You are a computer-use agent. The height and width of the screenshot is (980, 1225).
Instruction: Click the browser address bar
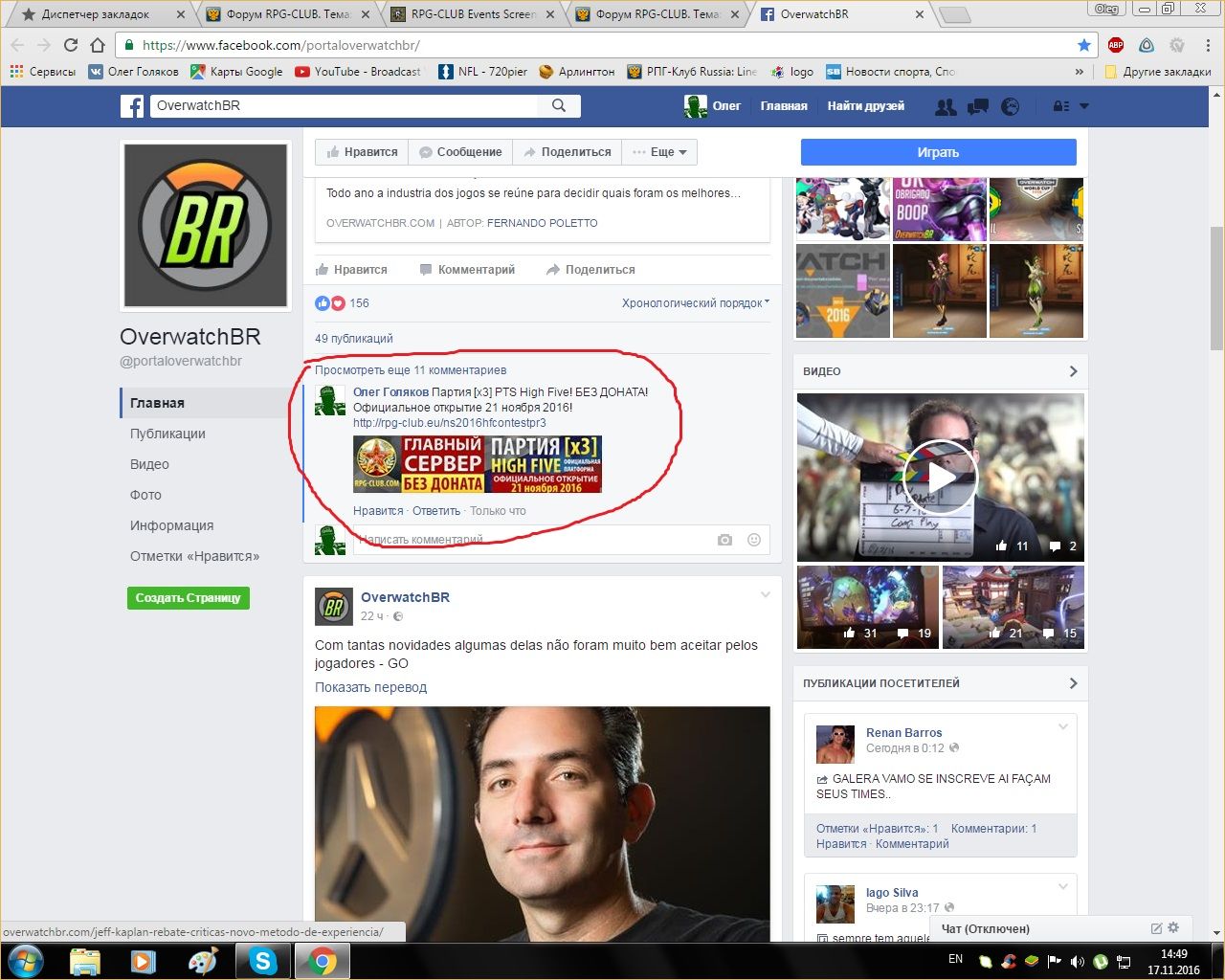point(603,45)
